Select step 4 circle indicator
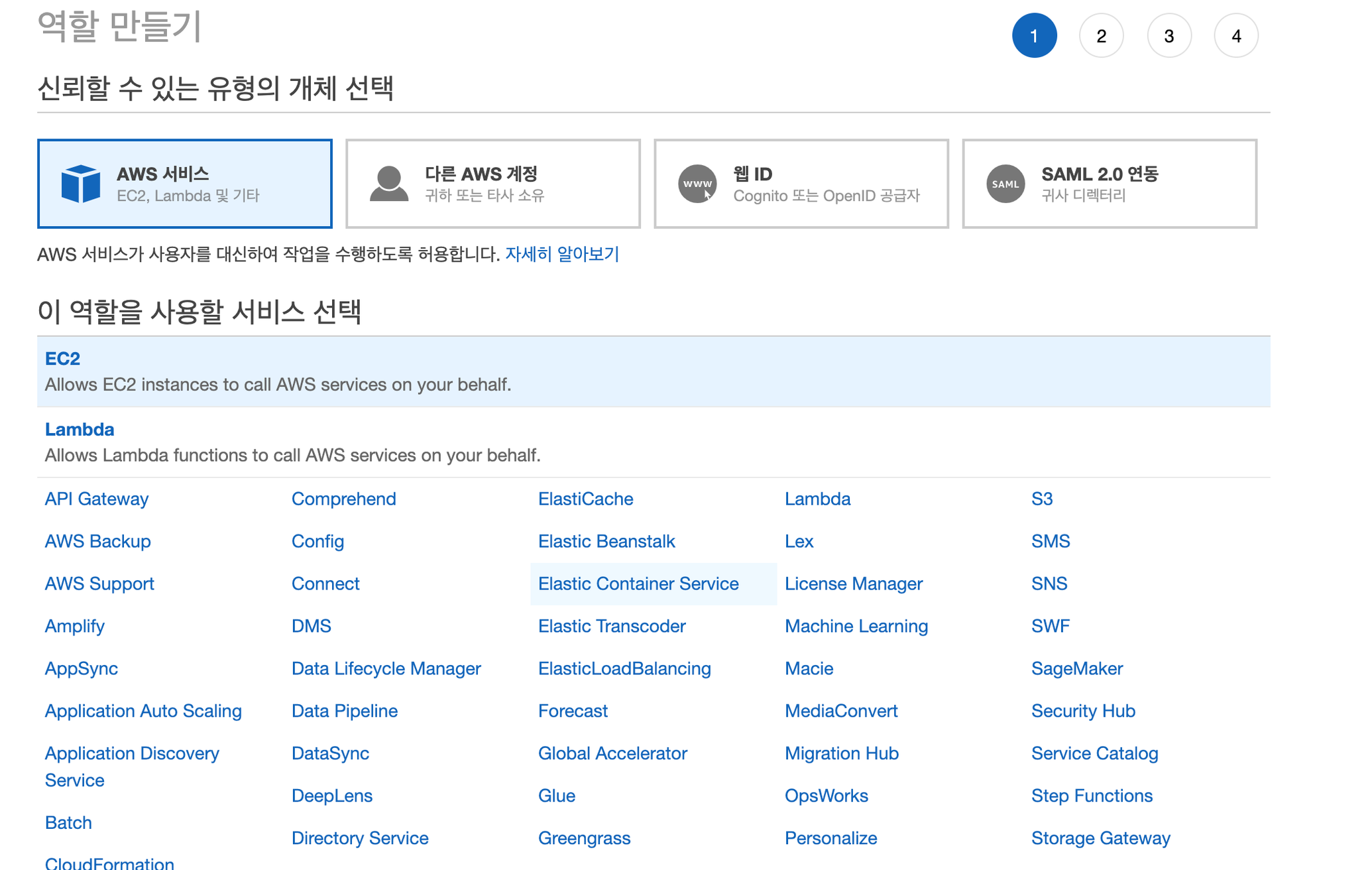This screenshot has width=1372, height=870. (x=1236, y=36)
